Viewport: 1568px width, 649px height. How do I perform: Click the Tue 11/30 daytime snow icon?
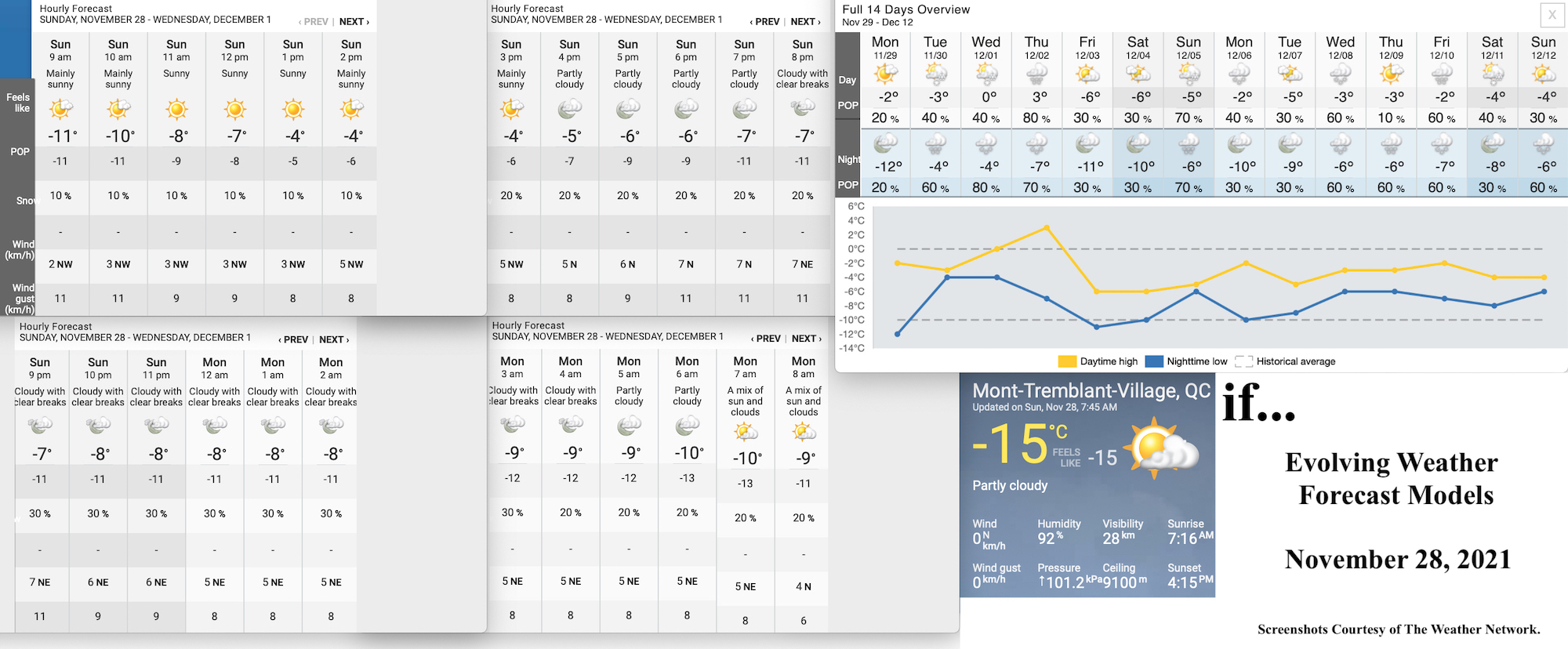click(x=936, y=74)
